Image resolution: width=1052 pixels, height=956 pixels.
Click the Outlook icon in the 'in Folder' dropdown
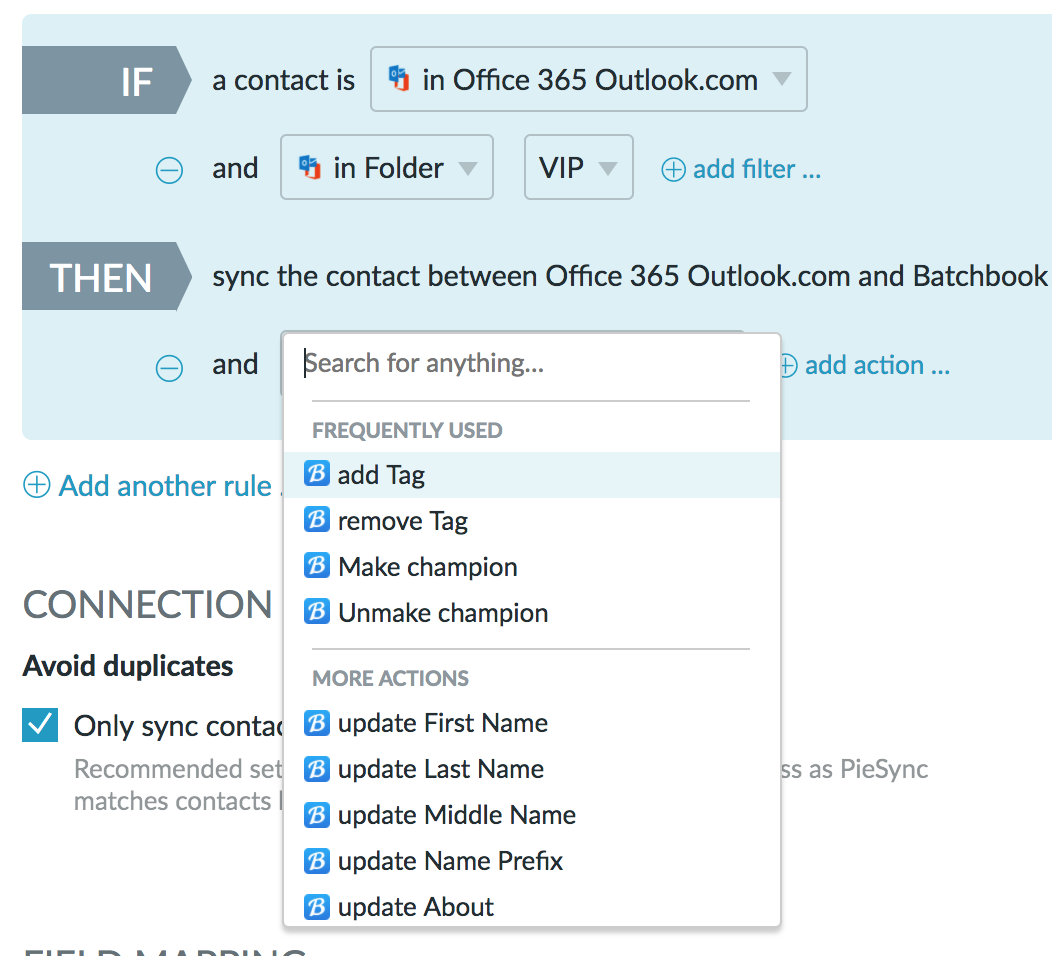tap(310, 167)
